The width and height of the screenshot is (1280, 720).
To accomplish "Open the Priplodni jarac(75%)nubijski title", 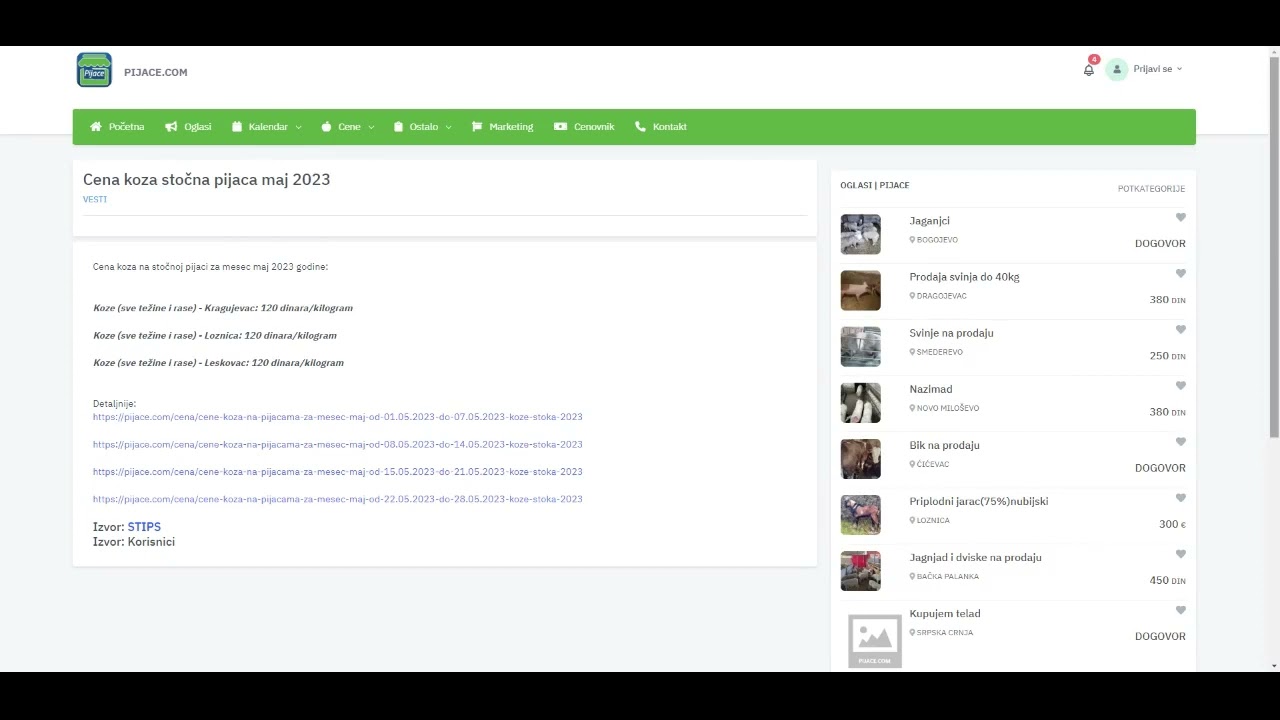I will point(978,501).
